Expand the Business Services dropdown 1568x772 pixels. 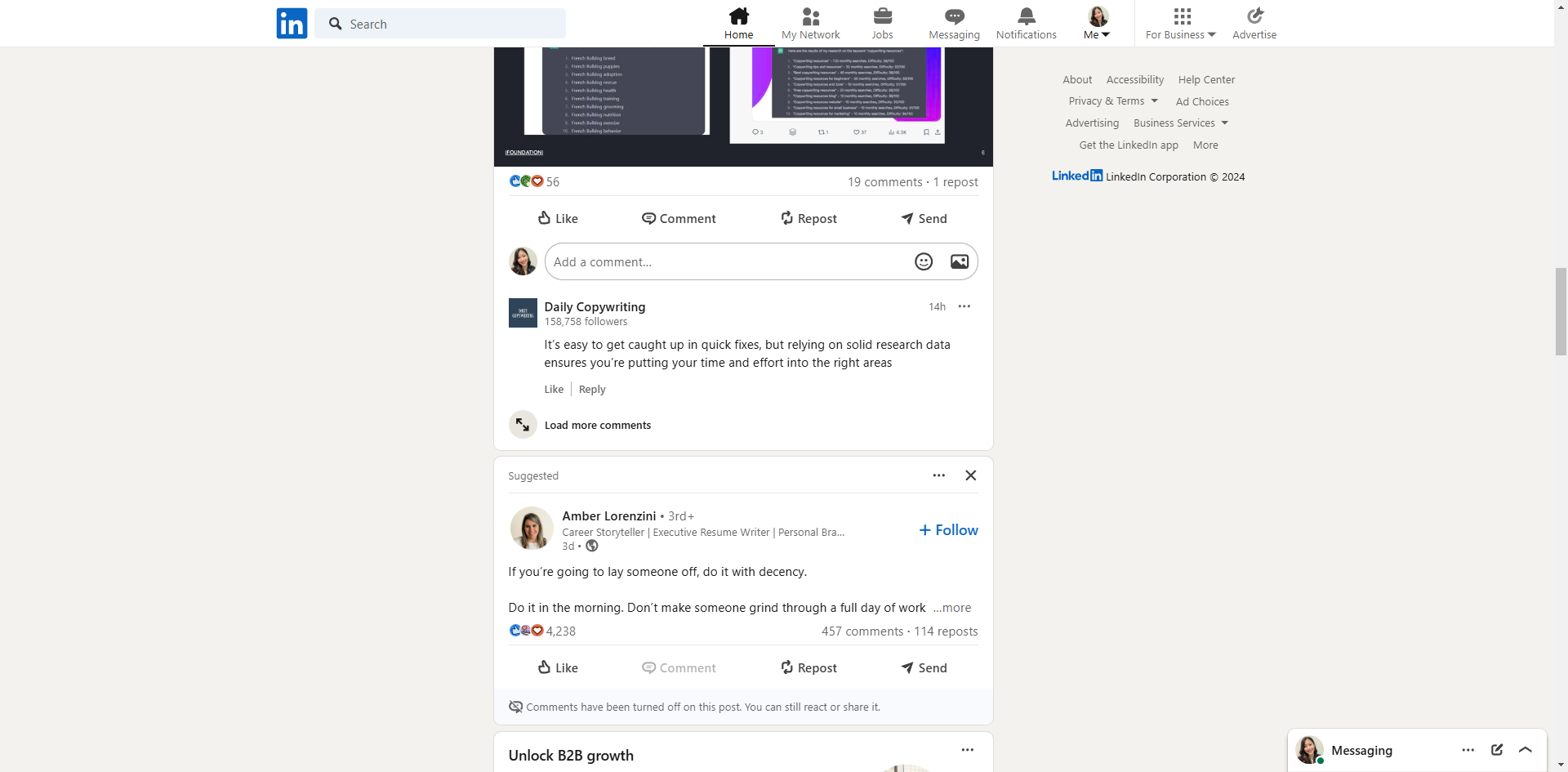(1181, 123)
